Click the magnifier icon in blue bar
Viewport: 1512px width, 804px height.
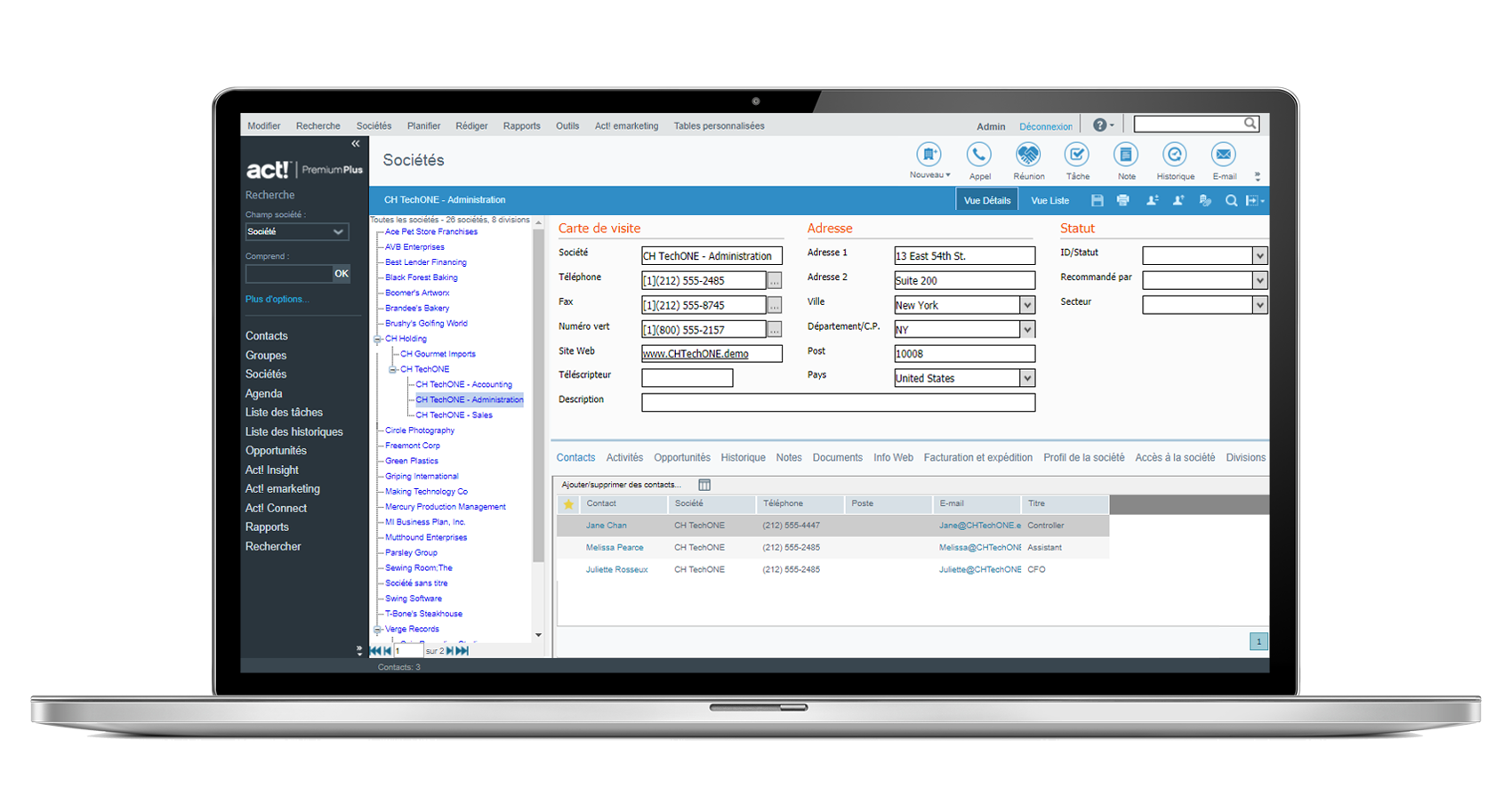pyautogui.click(x=1231, y=201)
